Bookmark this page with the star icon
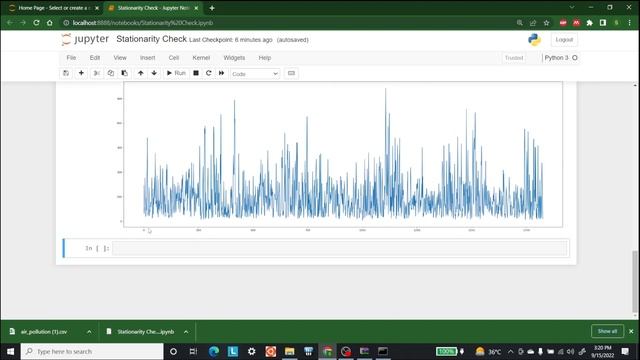Viewport: 640px width, 360px height. (x=547, y=23)
